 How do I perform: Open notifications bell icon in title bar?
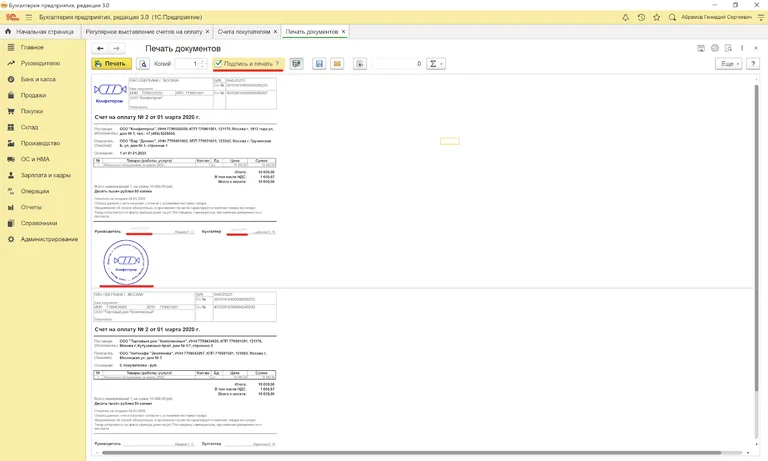point(626,18)
